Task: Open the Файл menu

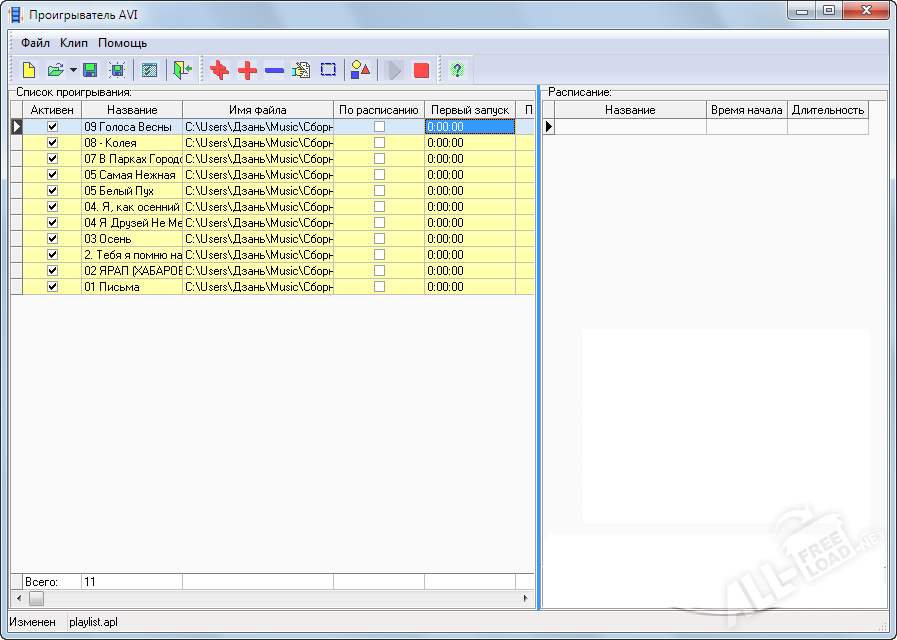Action: [x=35, y=43]
